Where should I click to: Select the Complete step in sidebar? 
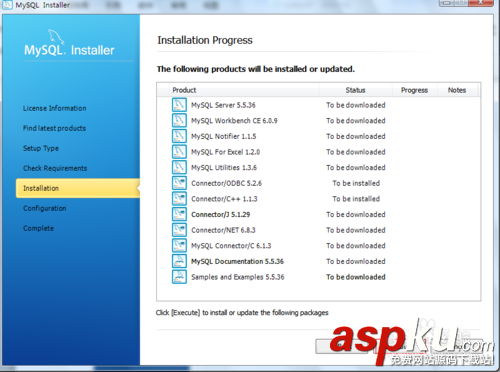38,228
